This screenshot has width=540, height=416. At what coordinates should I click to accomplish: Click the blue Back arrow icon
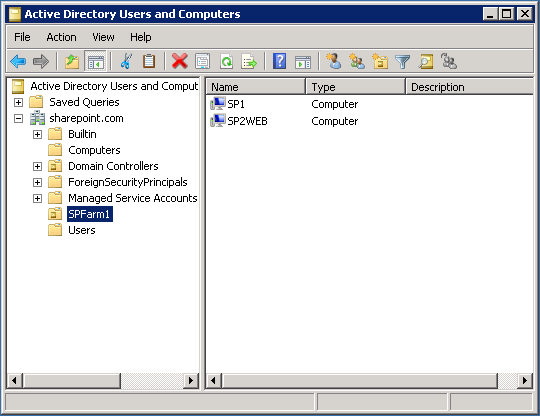coord(18,62)
